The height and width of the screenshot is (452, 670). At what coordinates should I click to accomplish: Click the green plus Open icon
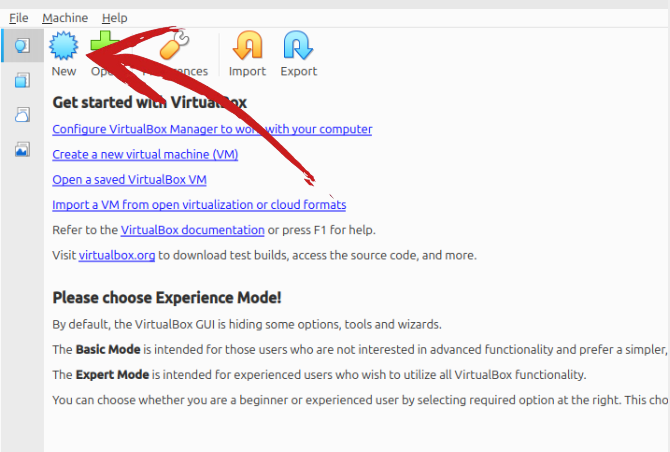(103, 44)
